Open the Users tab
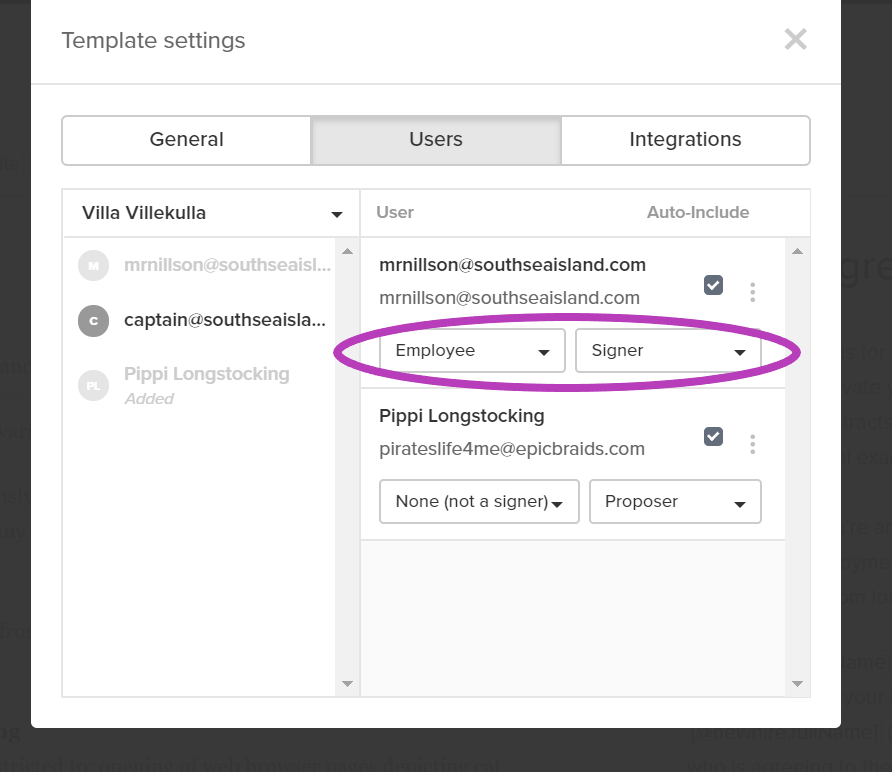Image resolution: width=892 pixels, height=772 pixels. (436, 140)
